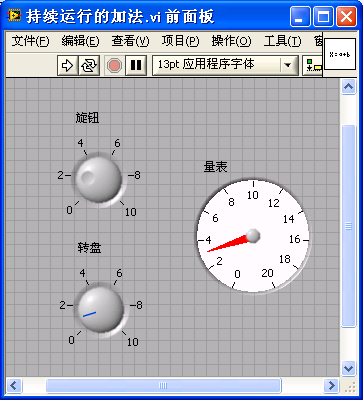The width and height of the screenshot is (363, 400).
Task: Click the 旋钮 knob control
Action: pyautogui.click(x=98, y=179)
